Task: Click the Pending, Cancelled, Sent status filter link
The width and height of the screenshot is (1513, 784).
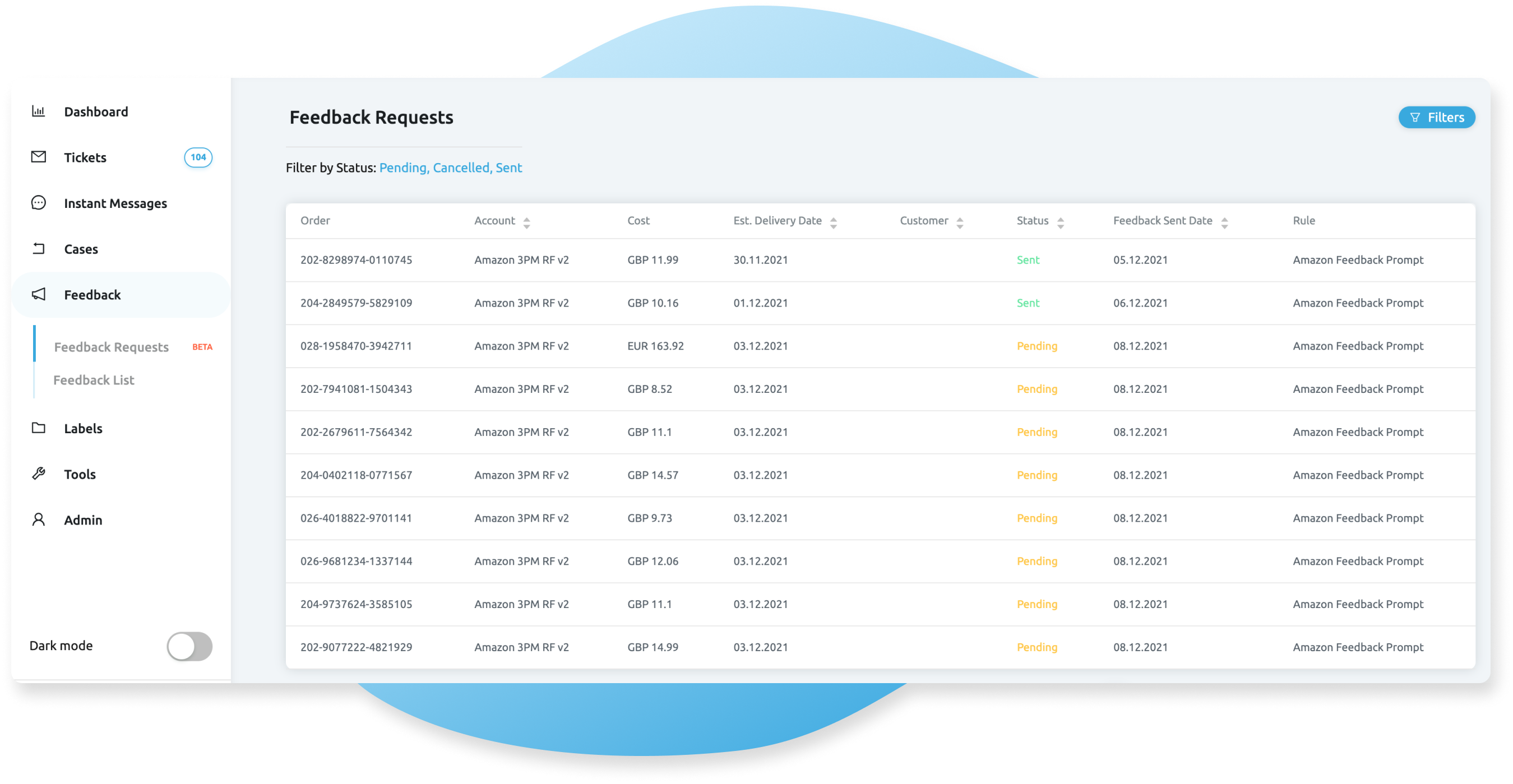Action: point(451,168)
